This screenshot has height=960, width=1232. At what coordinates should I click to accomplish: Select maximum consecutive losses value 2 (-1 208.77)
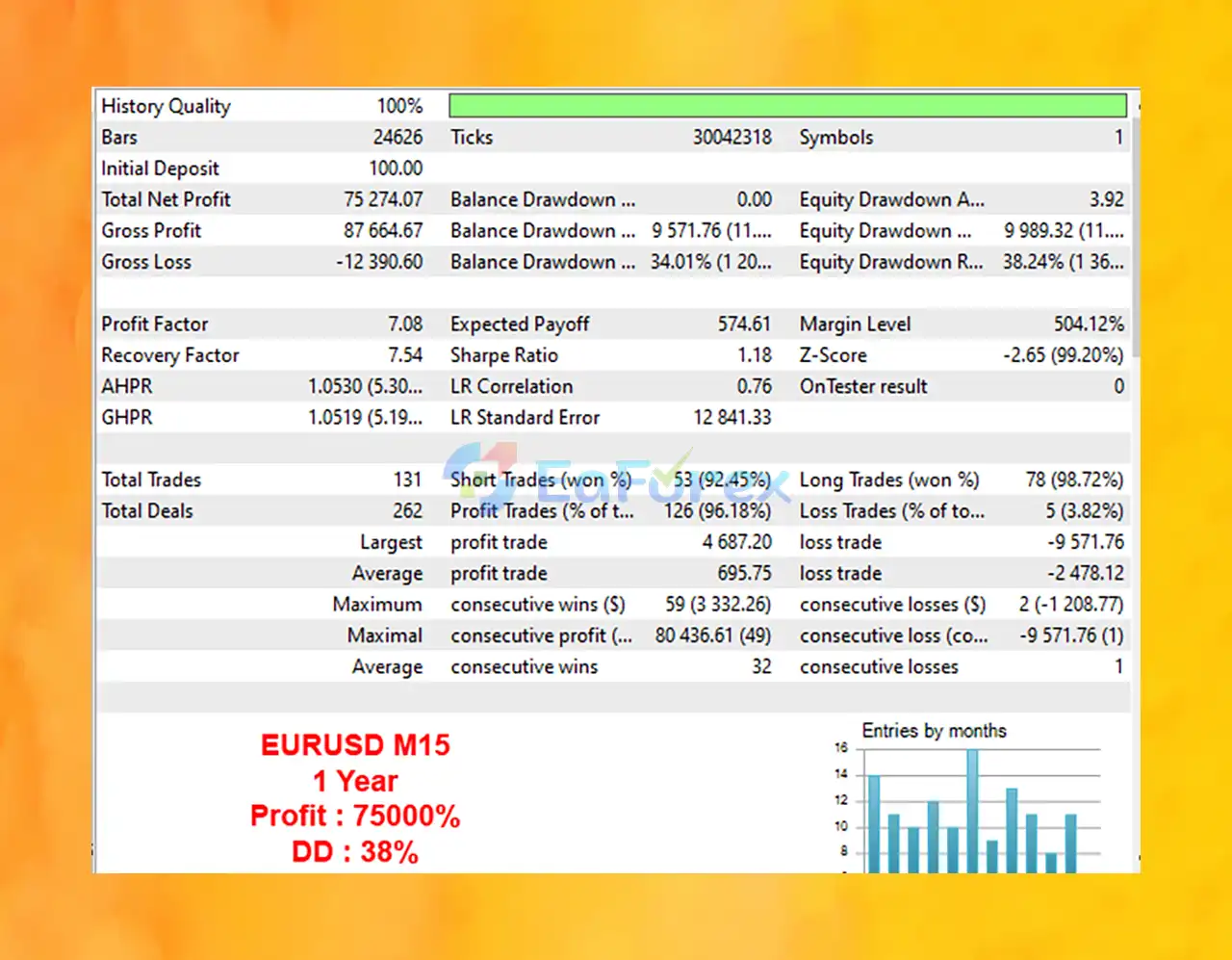point(1071,605)
